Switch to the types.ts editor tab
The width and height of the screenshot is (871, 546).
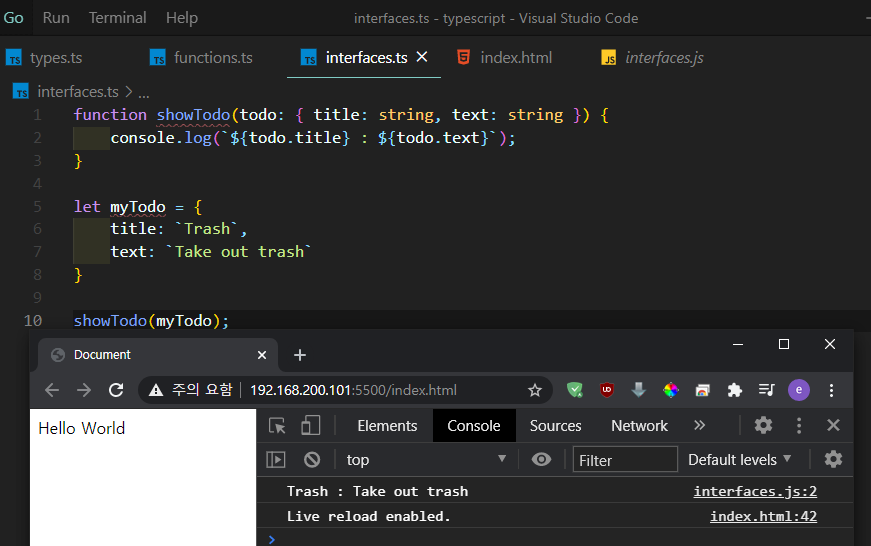coord(56,58)
